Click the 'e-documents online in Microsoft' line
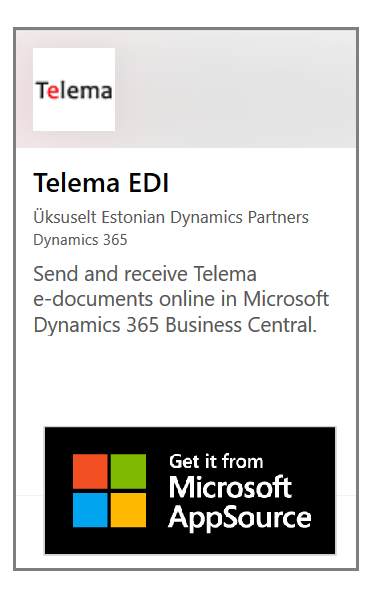 point(181,299)
